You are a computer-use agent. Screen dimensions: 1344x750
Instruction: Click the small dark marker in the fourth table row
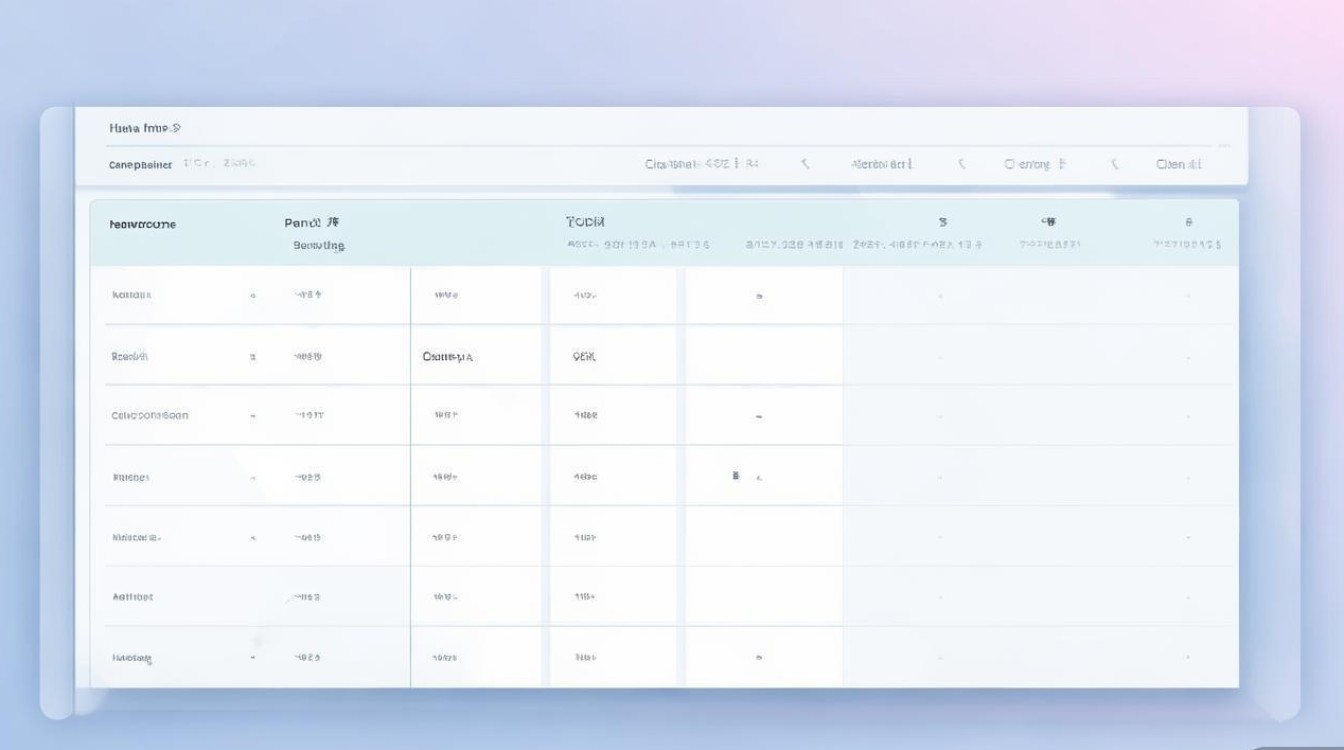point(736,476)
